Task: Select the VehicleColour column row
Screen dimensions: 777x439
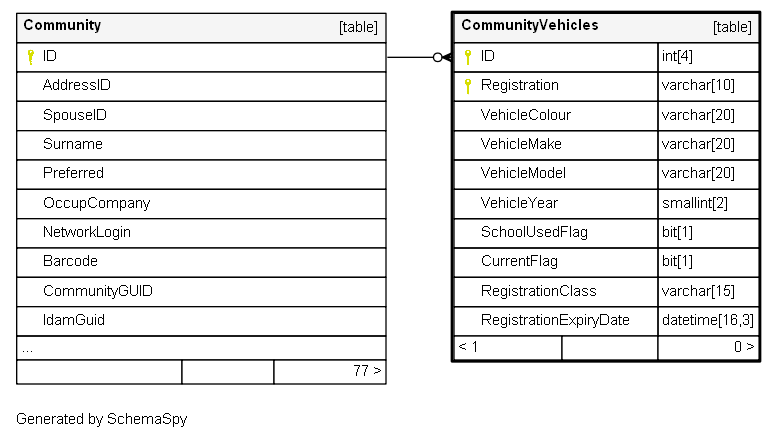Action: tap(606, 115)
